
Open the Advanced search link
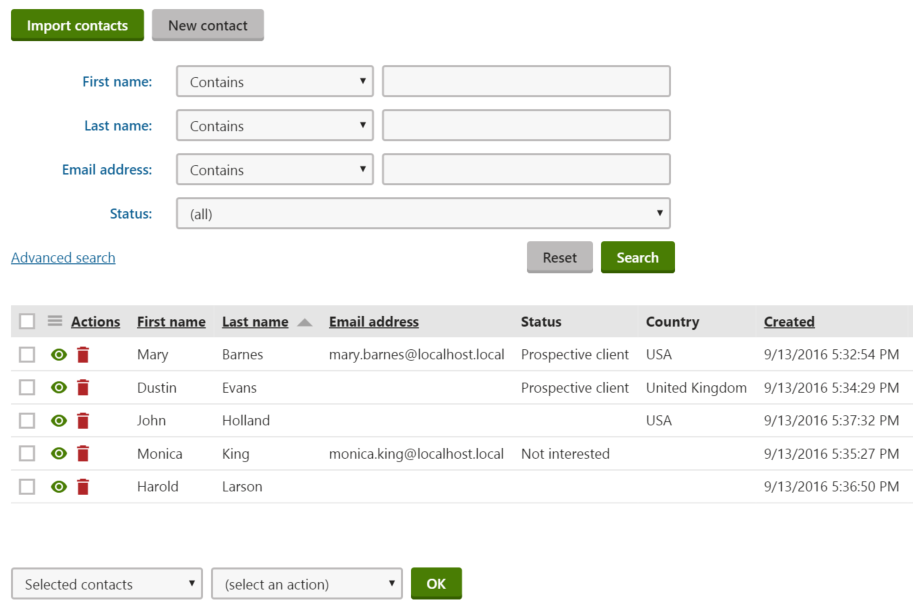coord(62,257)
